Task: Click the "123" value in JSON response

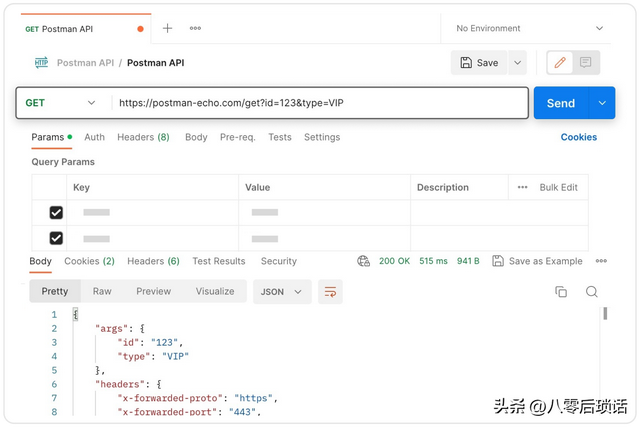Action: coord(164,342)
